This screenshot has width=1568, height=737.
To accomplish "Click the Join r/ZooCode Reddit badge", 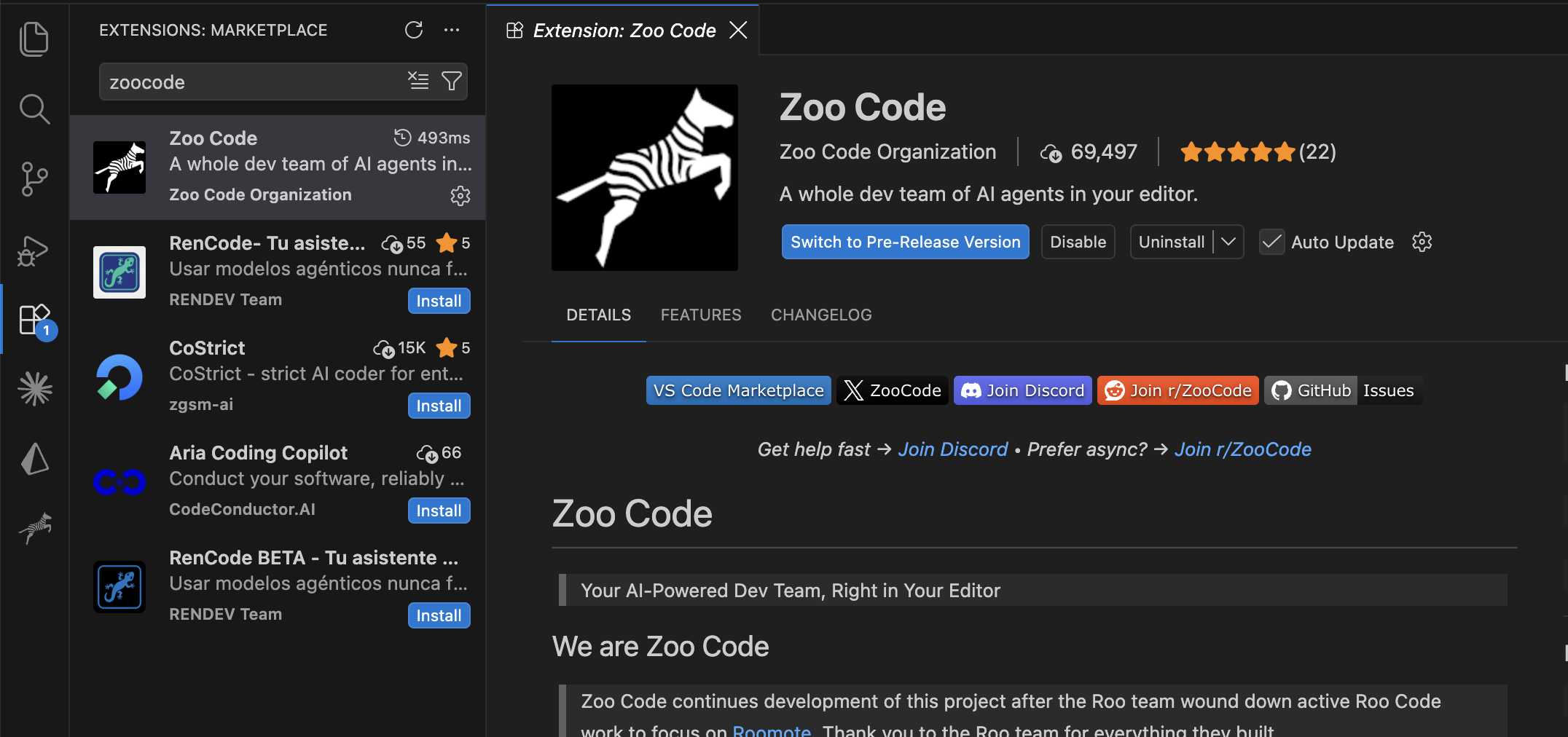I will click(1177, 390).
